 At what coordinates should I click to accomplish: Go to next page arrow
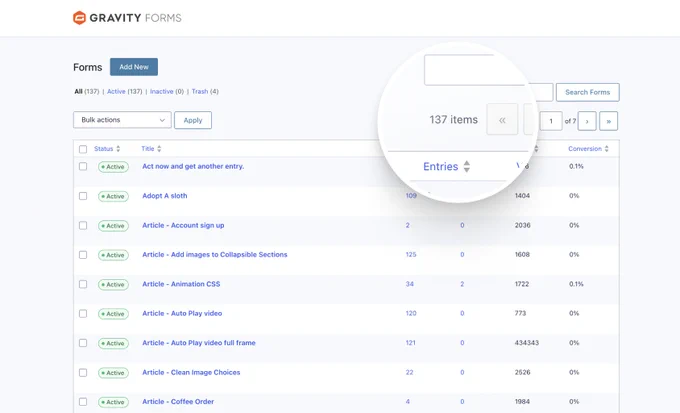(587, 121)
